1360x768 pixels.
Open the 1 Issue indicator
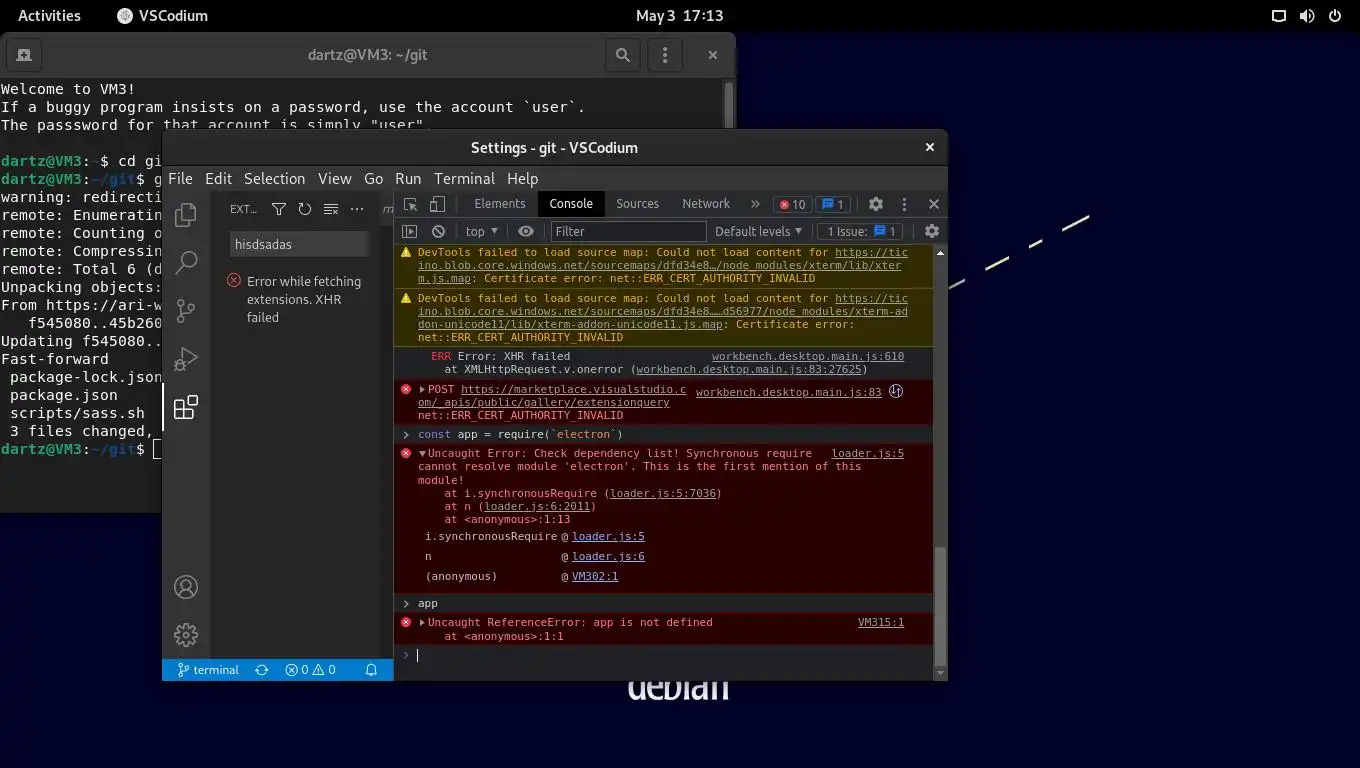click(862, 231)
